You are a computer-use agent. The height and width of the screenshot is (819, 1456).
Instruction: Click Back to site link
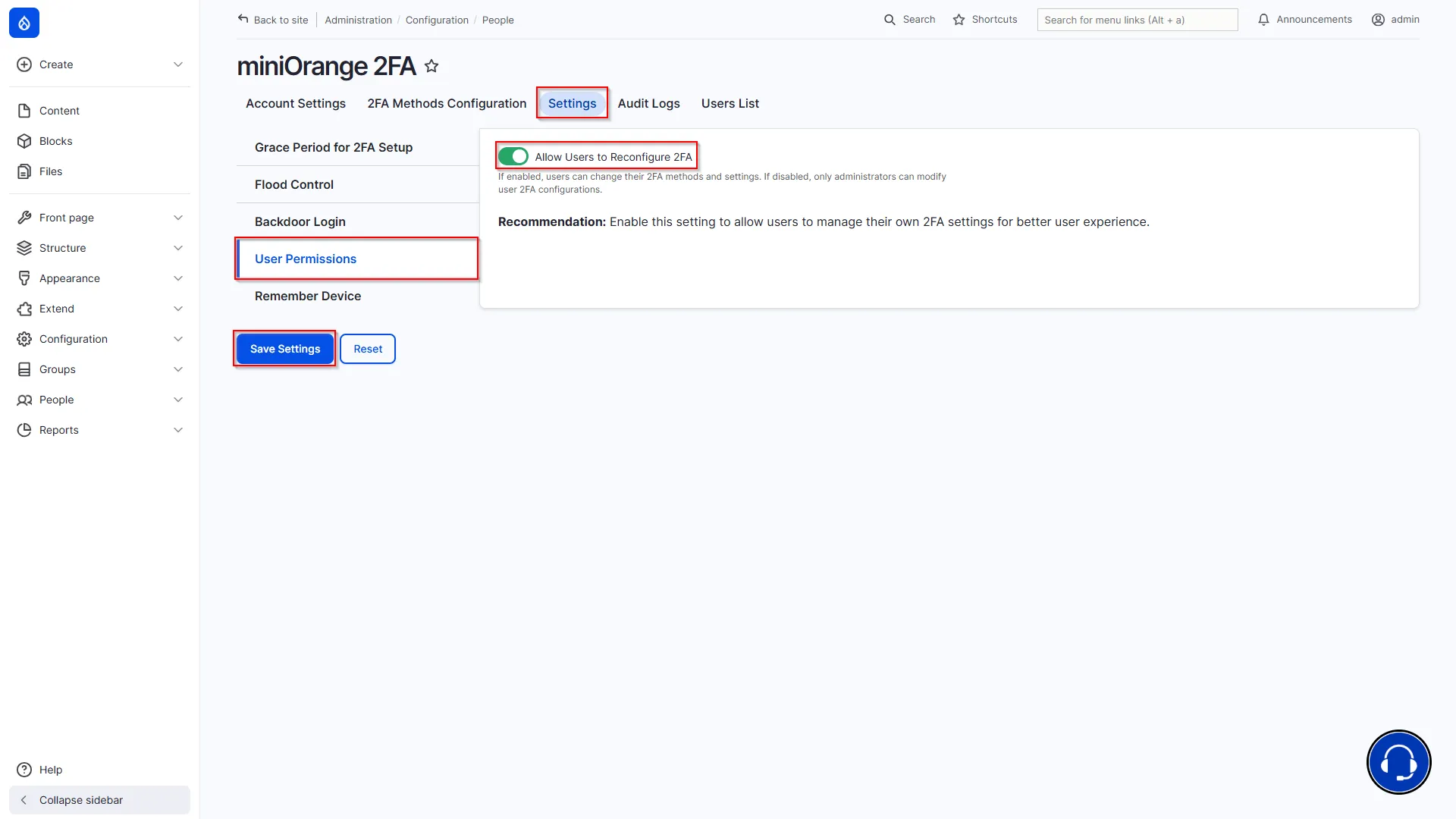pos(273,20)
